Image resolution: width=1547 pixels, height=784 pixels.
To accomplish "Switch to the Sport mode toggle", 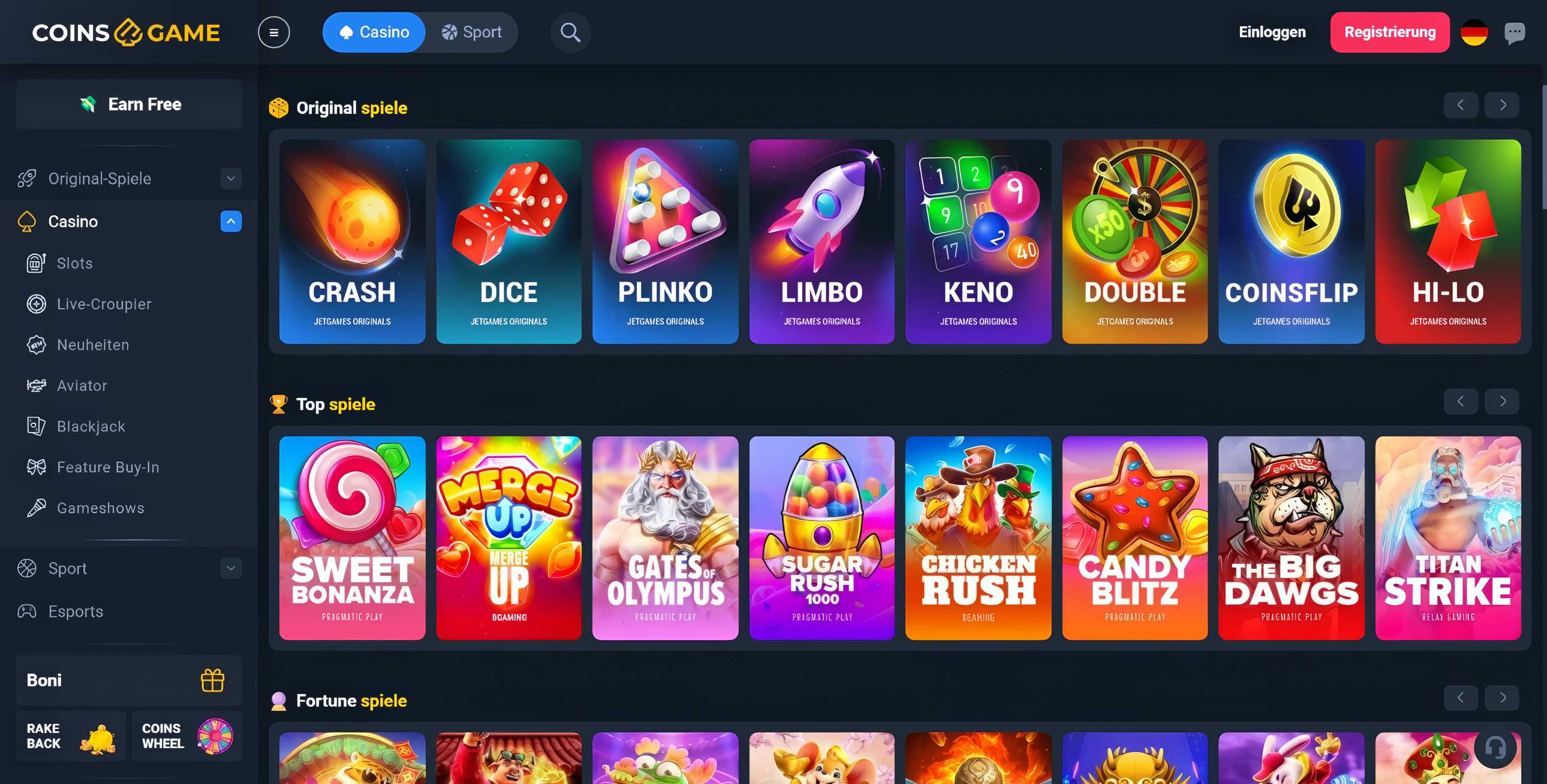I will pyautogui.click(x=471, y=32).
